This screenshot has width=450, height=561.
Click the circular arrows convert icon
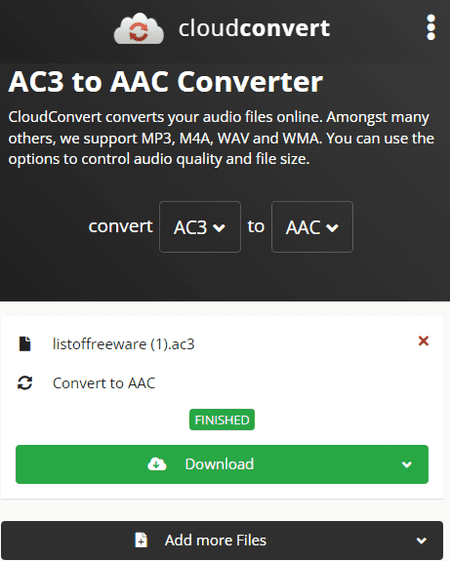(25, 383)
